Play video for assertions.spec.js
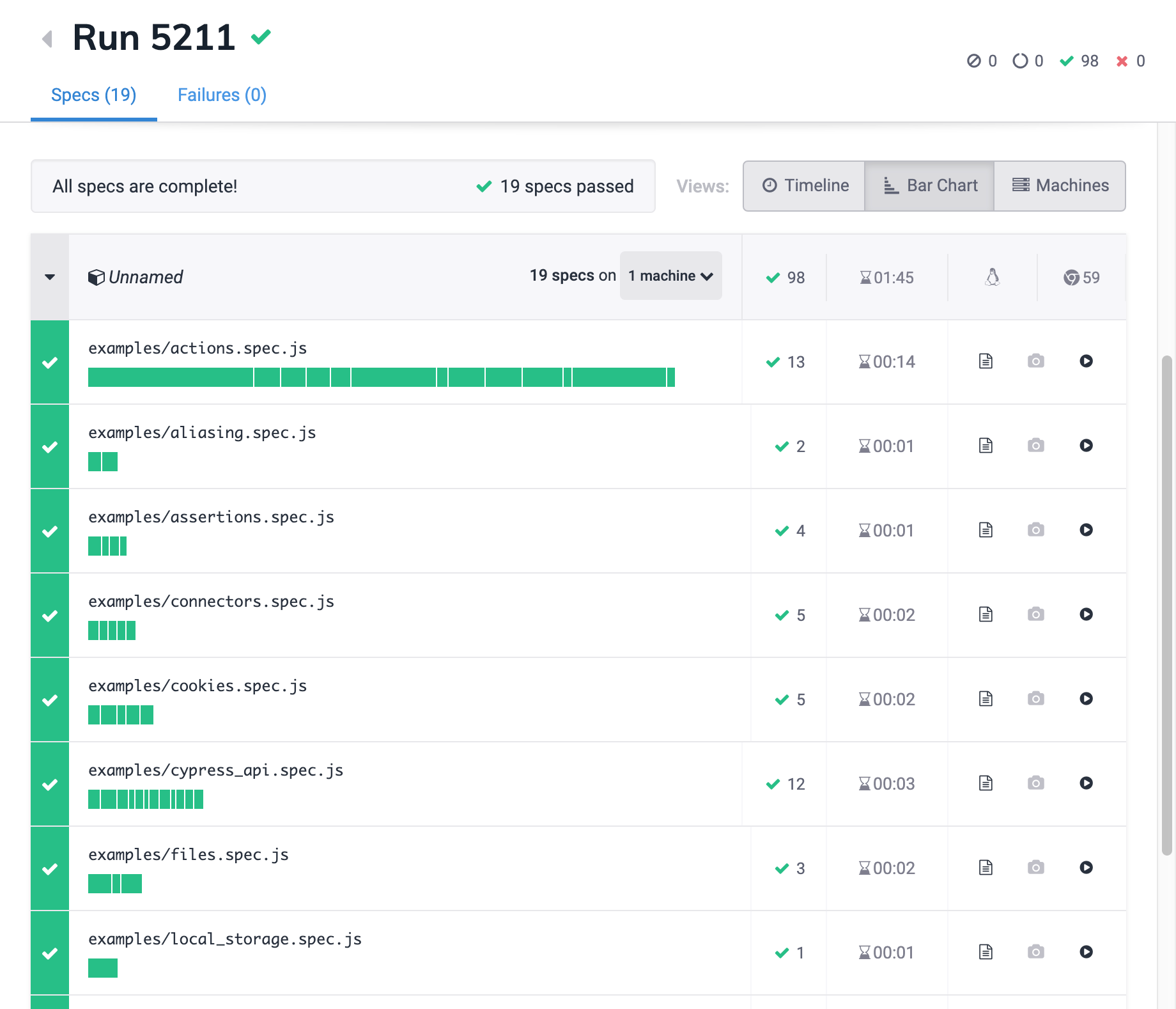The height and width of the screenshot is (1009, 1176). [x=1086, y=530]
